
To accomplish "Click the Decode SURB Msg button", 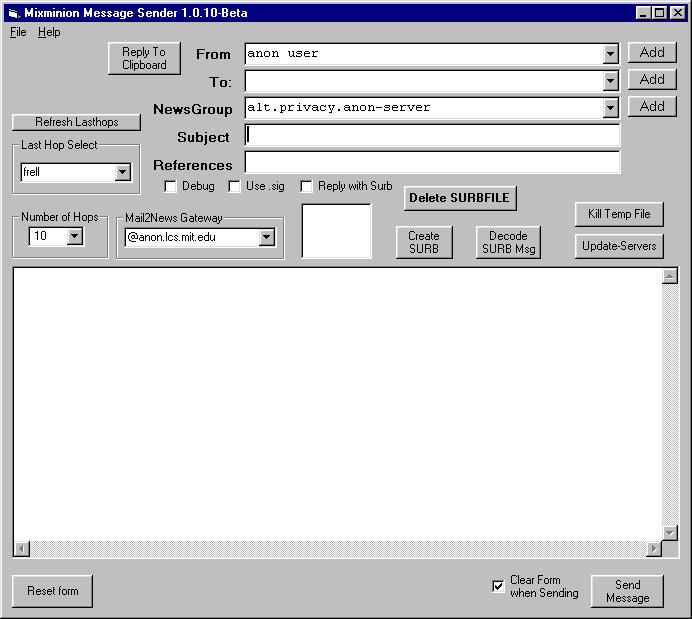I will 508,242.
